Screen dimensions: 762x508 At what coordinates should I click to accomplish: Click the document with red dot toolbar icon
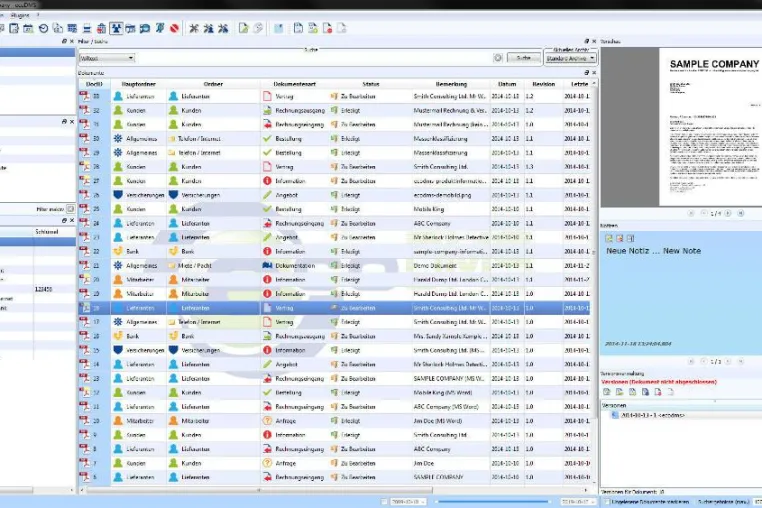pos(328,28)
